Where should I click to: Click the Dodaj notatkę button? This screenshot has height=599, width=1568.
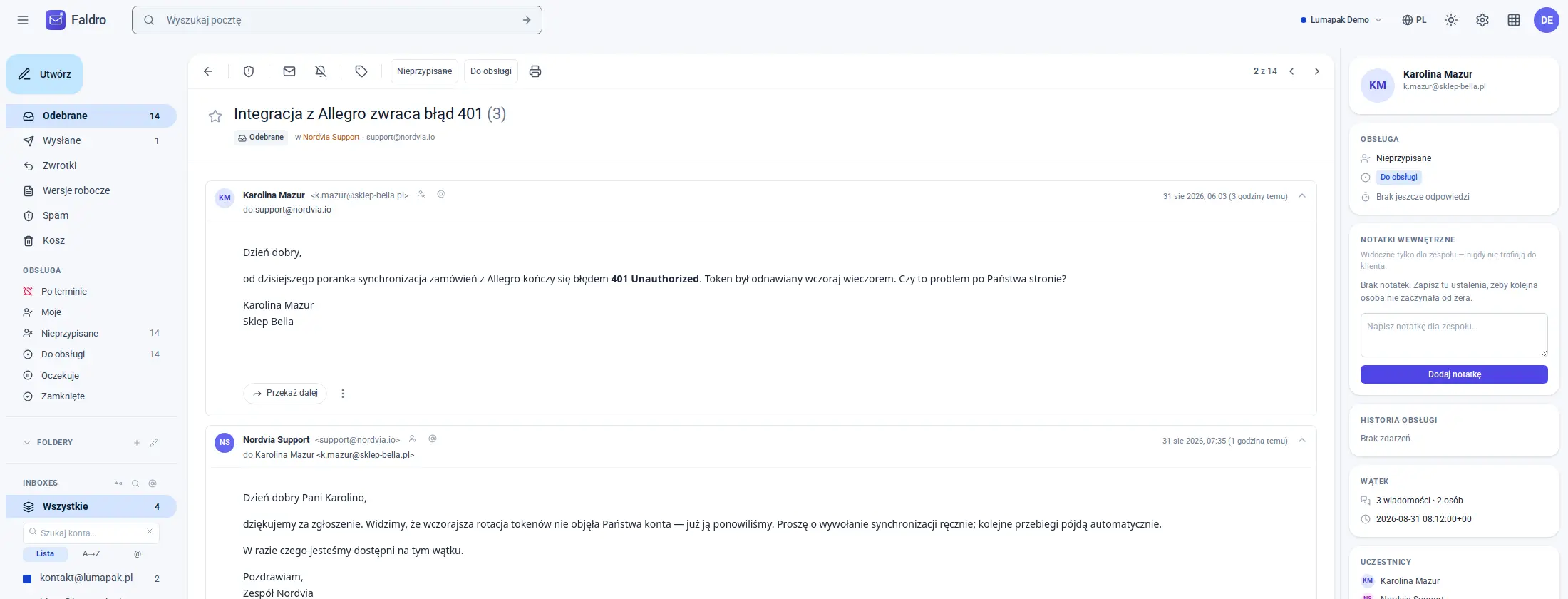1454,374
